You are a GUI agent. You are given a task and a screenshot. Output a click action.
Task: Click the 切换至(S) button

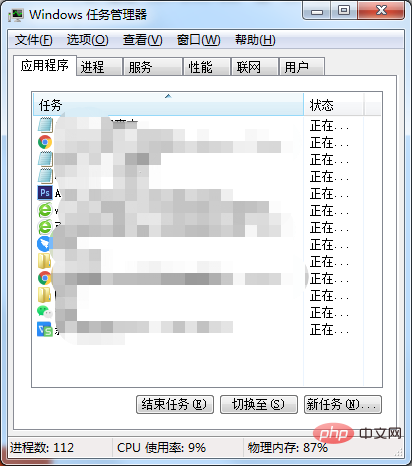[259, 405]
